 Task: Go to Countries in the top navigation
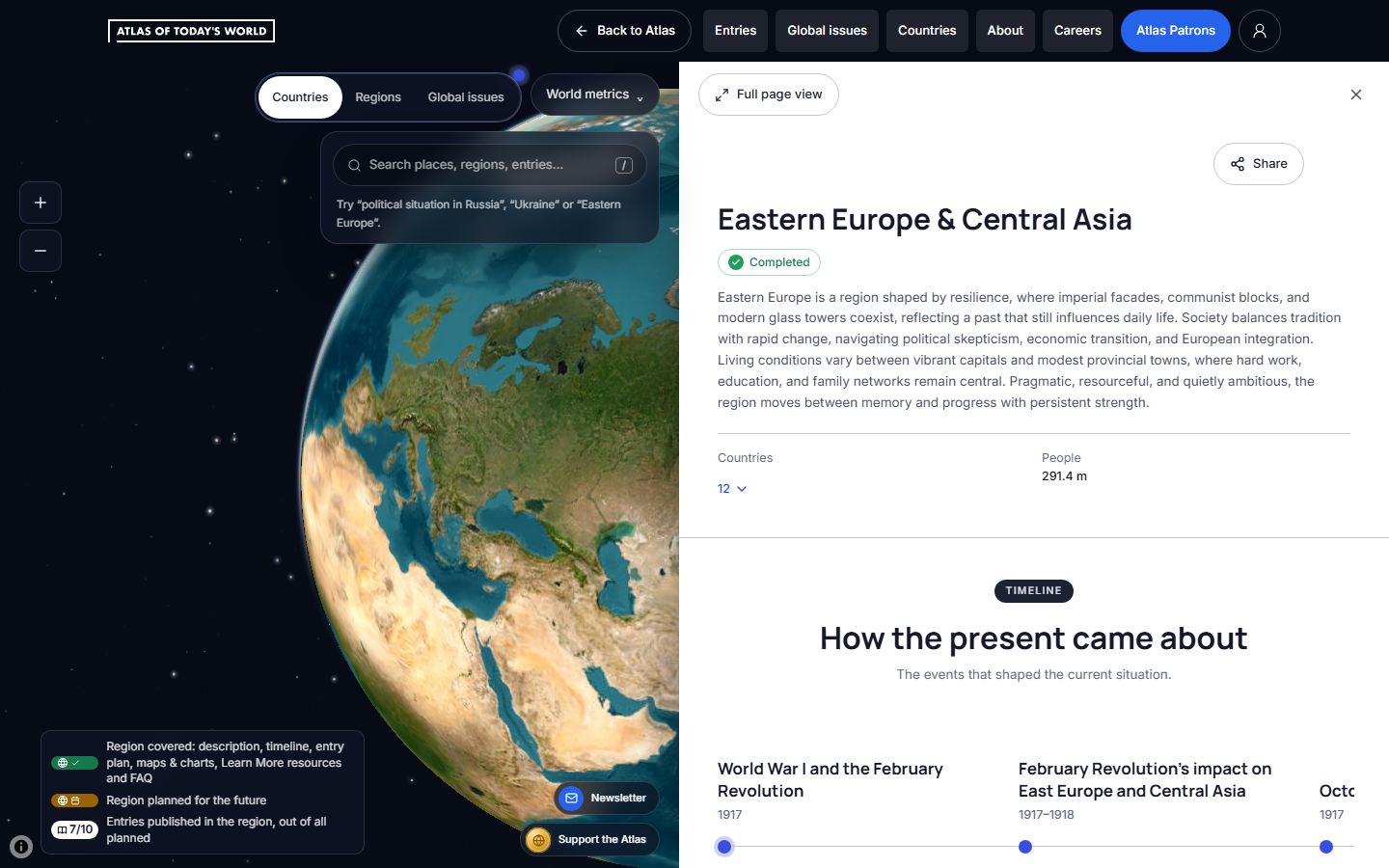tap(927, 31)
